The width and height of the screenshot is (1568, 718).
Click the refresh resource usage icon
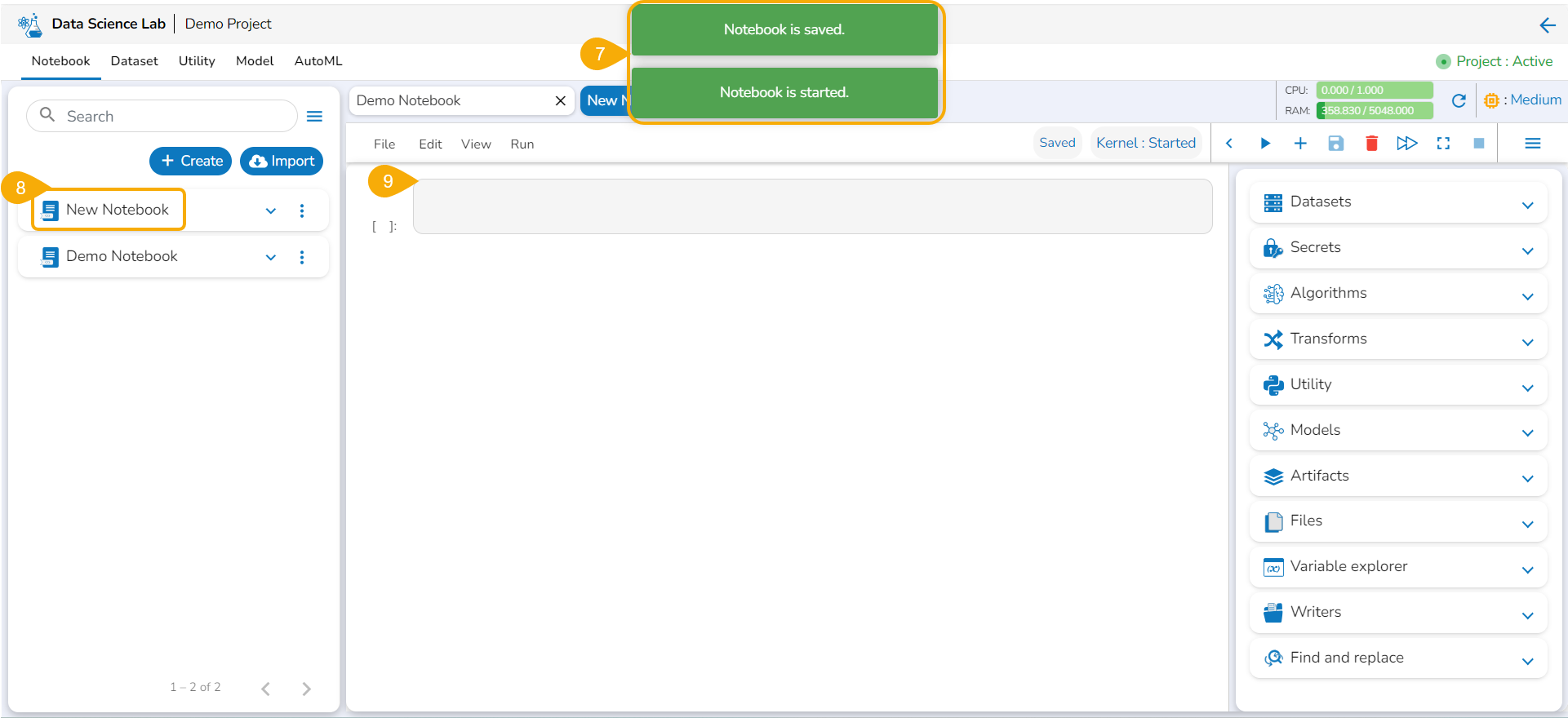point(1459,100)
